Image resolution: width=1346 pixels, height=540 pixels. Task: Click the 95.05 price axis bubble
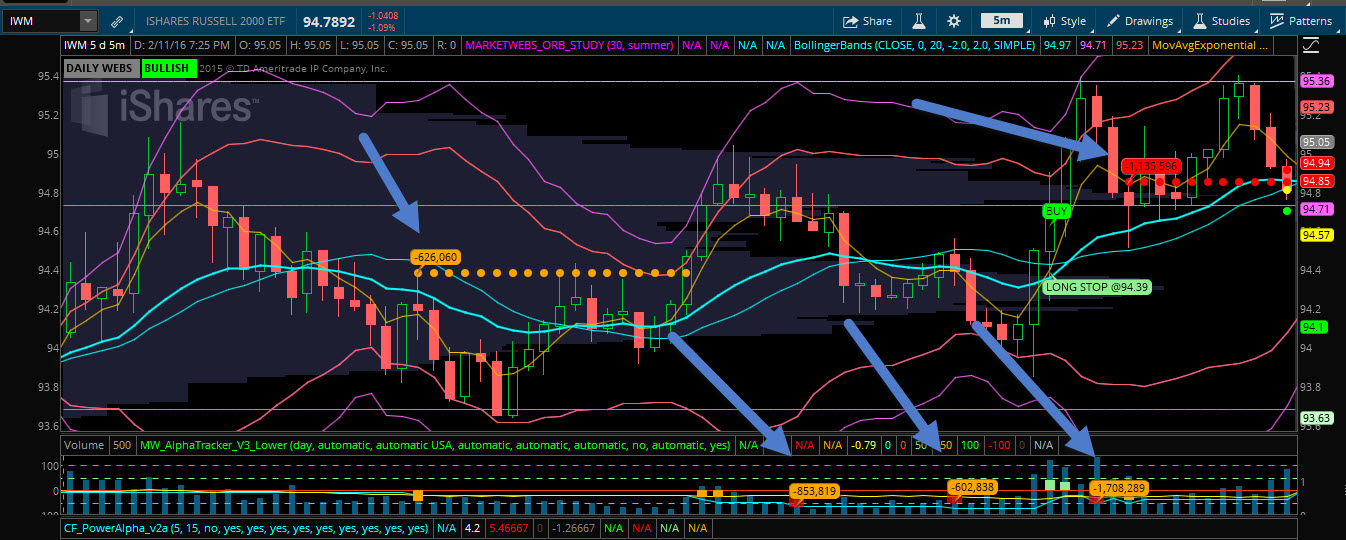click(1315, 142)
